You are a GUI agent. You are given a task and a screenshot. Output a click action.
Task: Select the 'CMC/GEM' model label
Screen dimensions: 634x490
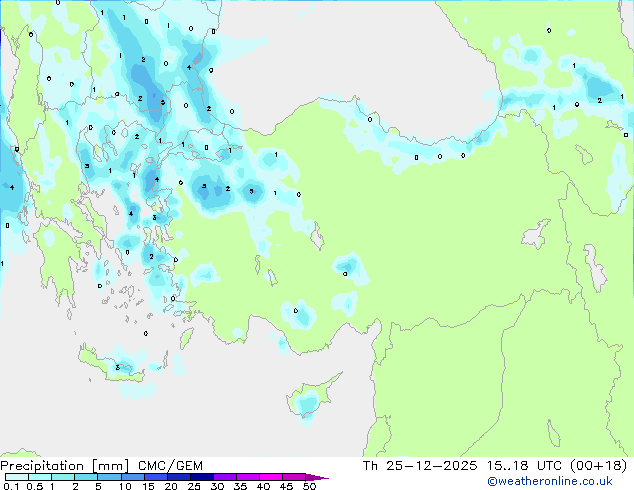tap(170, 466)
